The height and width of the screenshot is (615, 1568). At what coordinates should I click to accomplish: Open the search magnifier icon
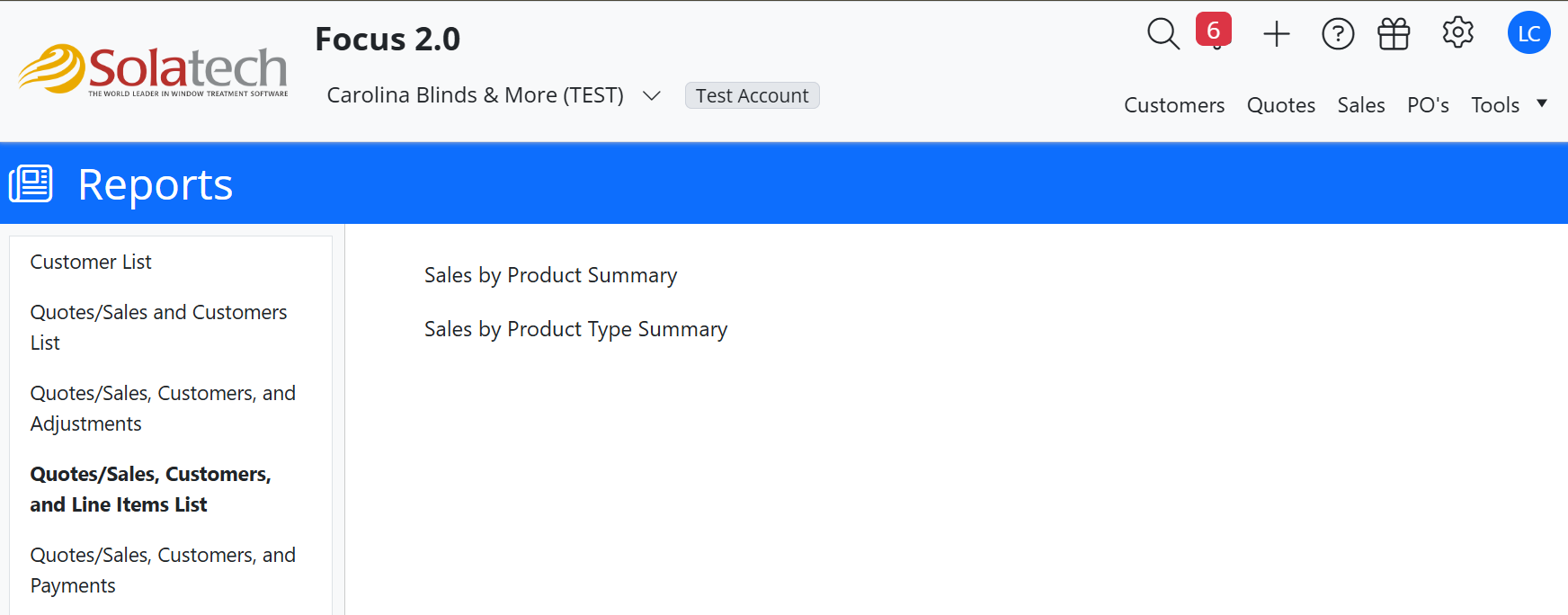(1163, 34)
